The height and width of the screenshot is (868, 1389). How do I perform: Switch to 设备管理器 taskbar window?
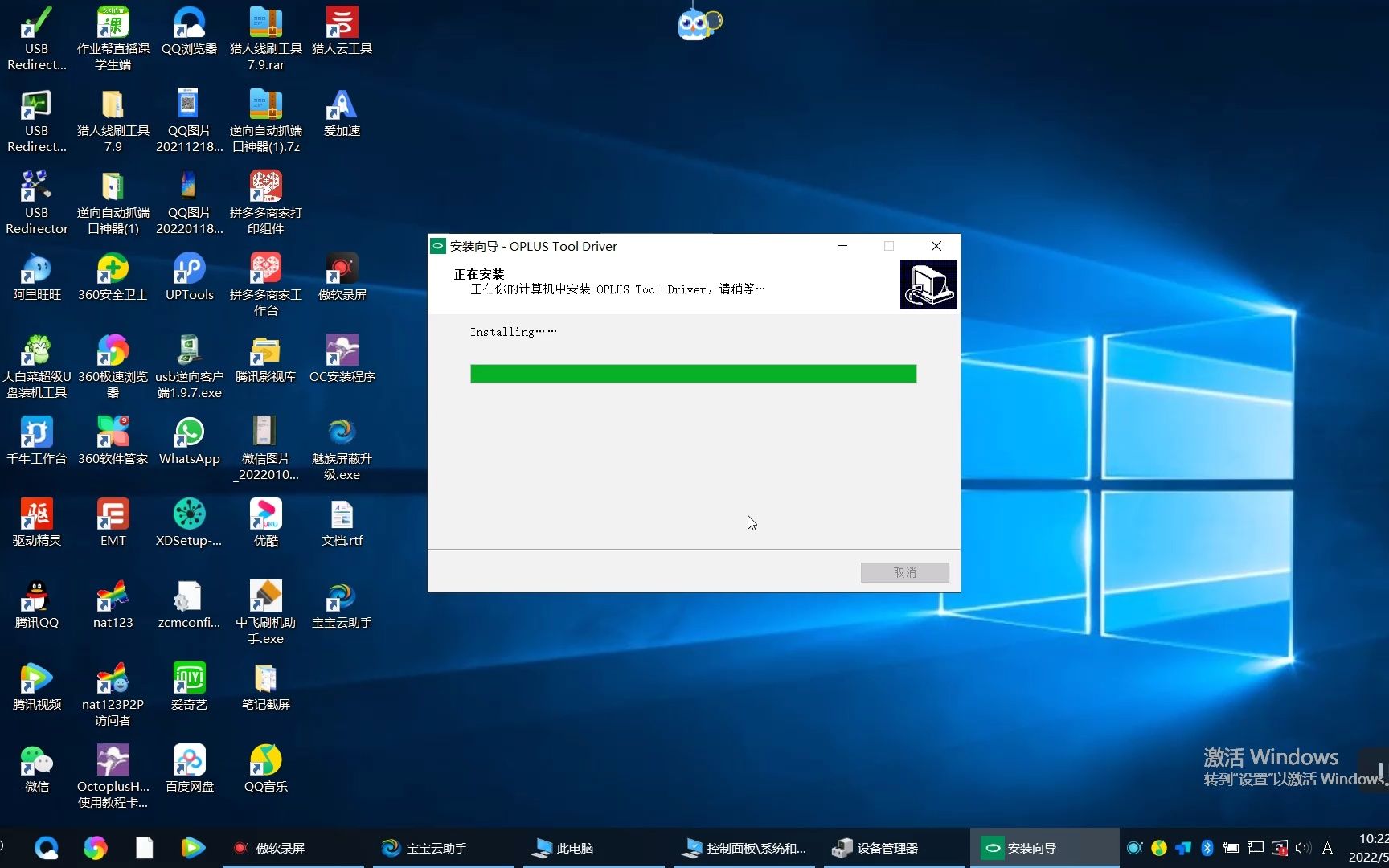pos(895,848)
